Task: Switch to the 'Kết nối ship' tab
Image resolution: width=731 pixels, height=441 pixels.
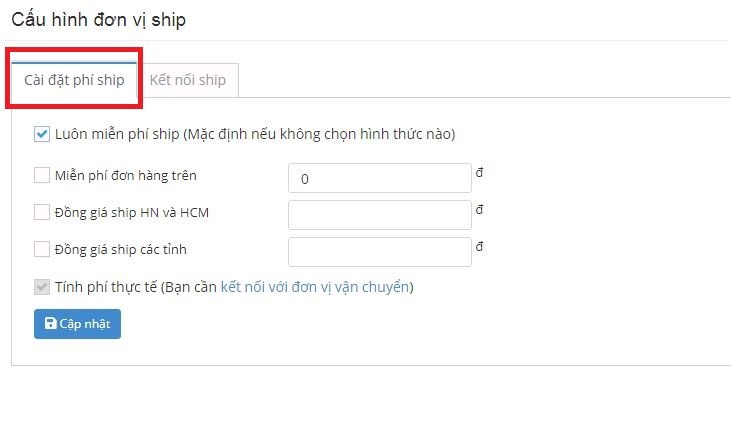Action: click(188, 80)
